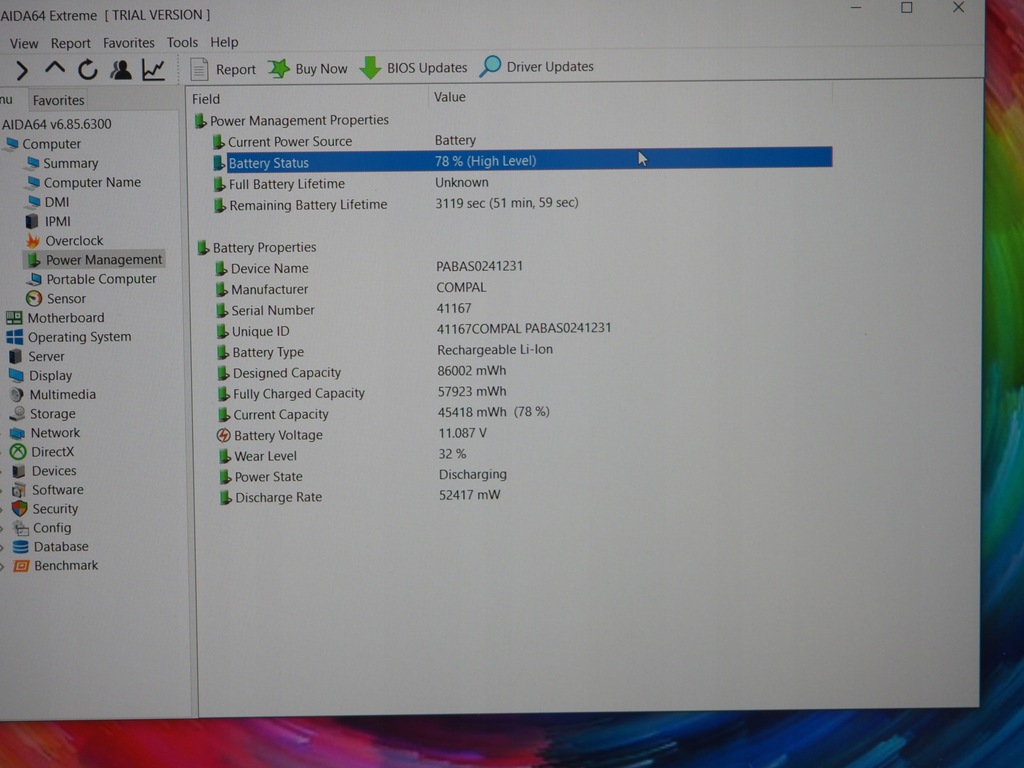Viewport: 1024px width, 768px height.
Task: Click the Field column header
Action: (x=206, y=99)
